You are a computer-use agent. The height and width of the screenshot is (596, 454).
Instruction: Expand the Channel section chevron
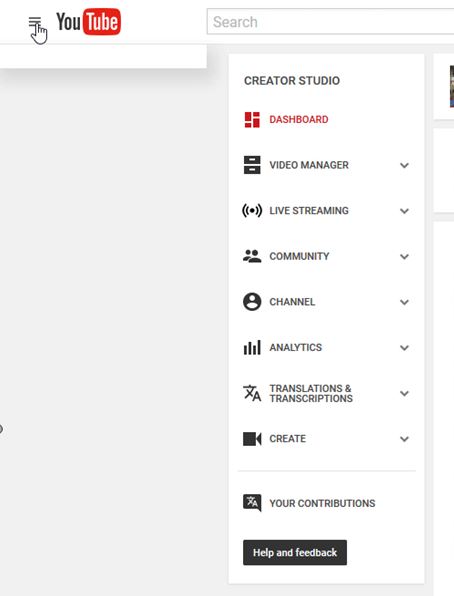click(x=404, y=302)
